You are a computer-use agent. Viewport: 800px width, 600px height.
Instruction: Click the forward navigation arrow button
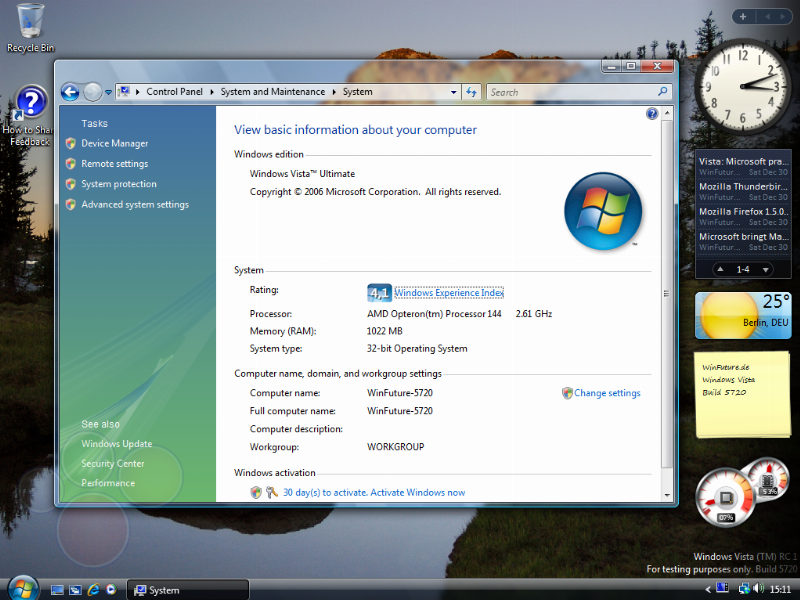click(93, 92)
